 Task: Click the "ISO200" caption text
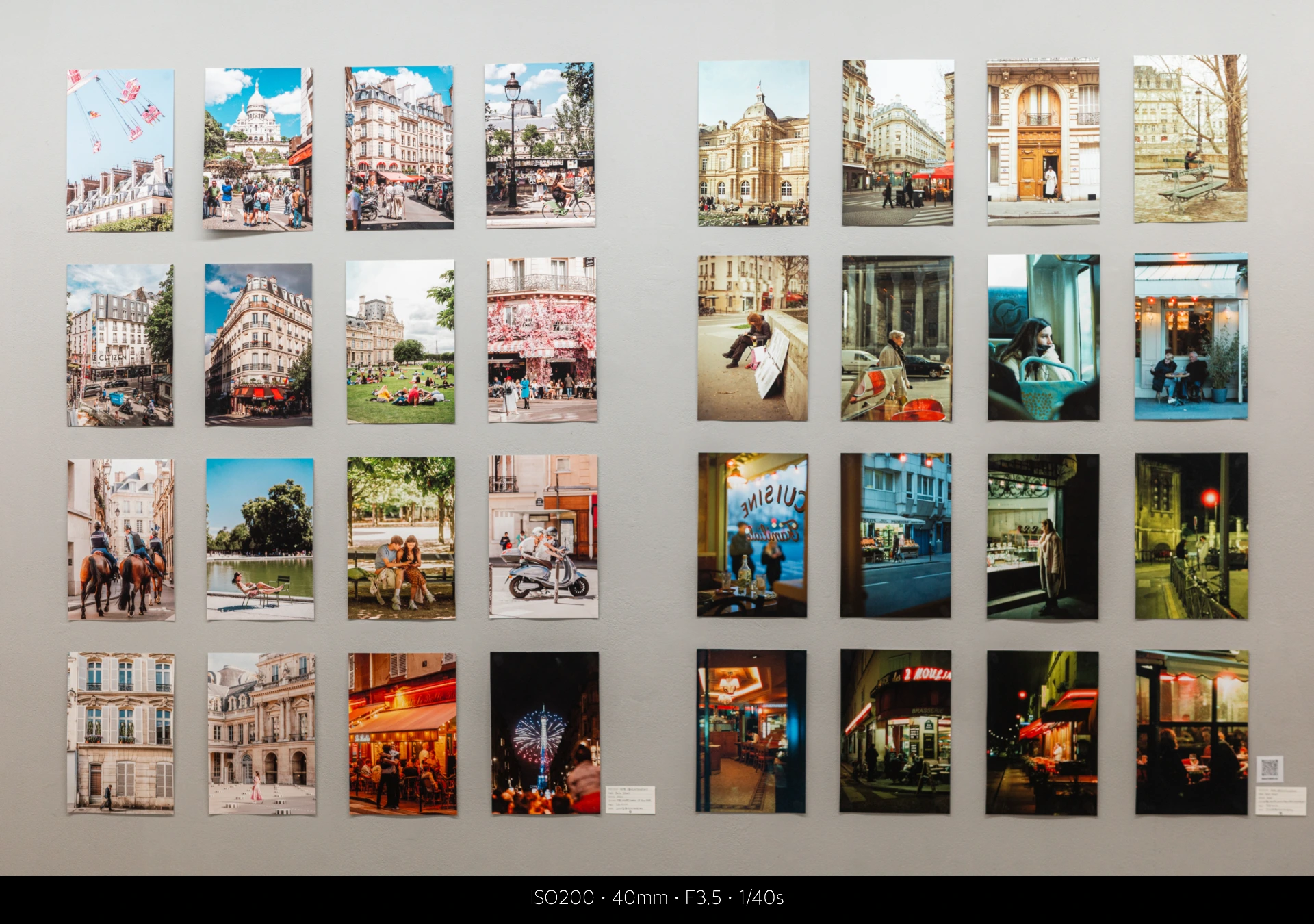point(562,898)
